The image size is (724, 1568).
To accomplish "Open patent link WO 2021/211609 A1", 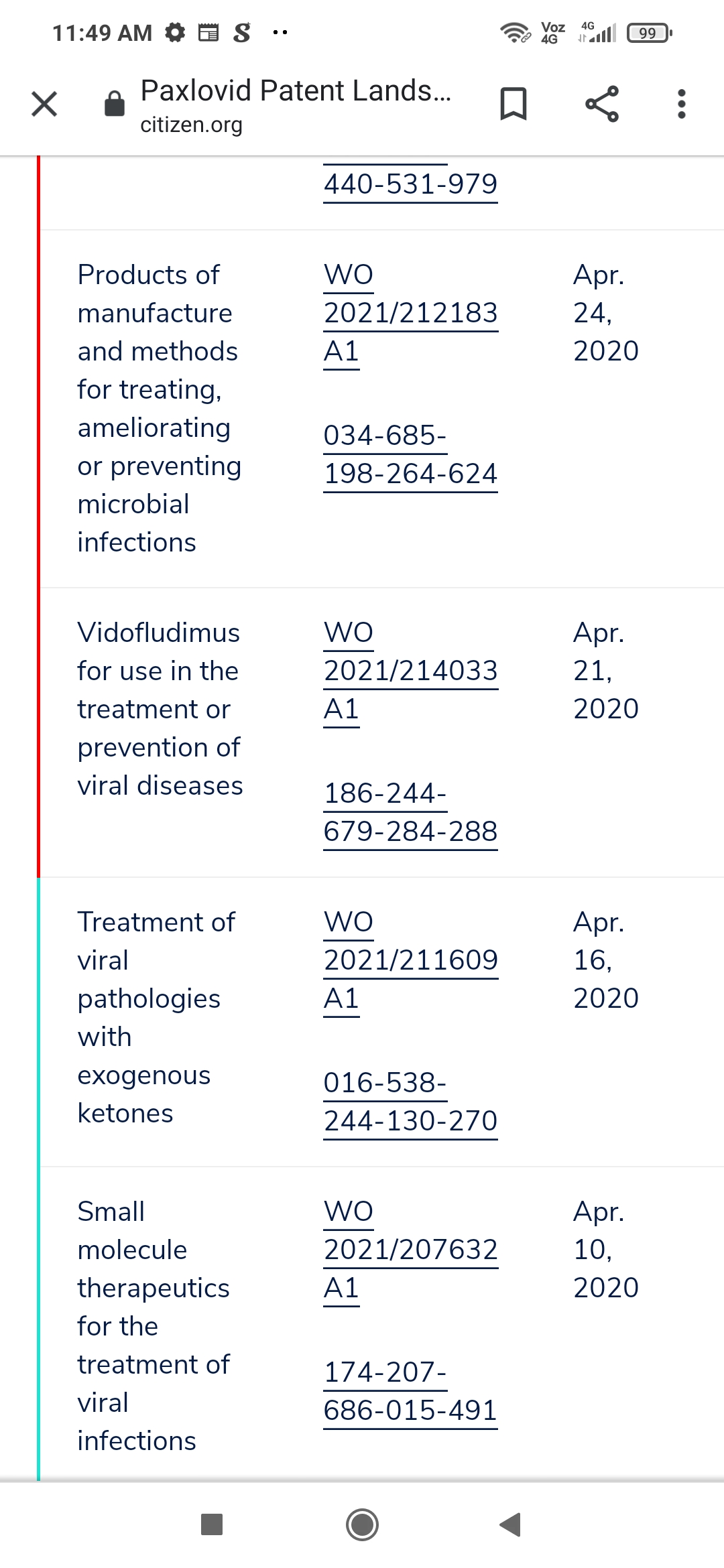I will point(410,960).
